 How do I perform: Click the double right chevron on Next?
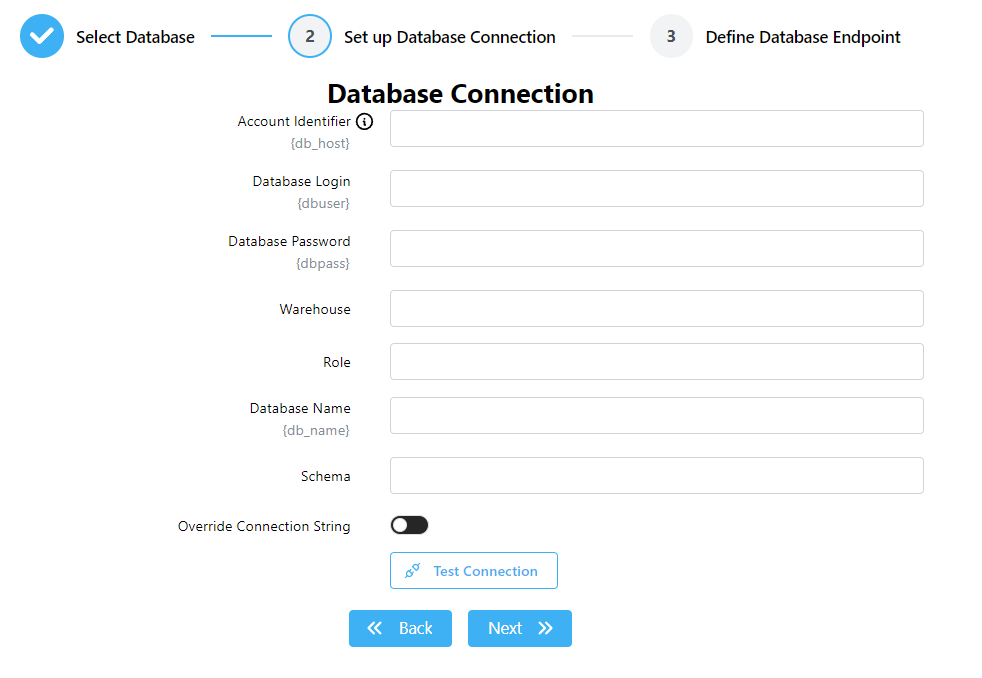point(545,628)
